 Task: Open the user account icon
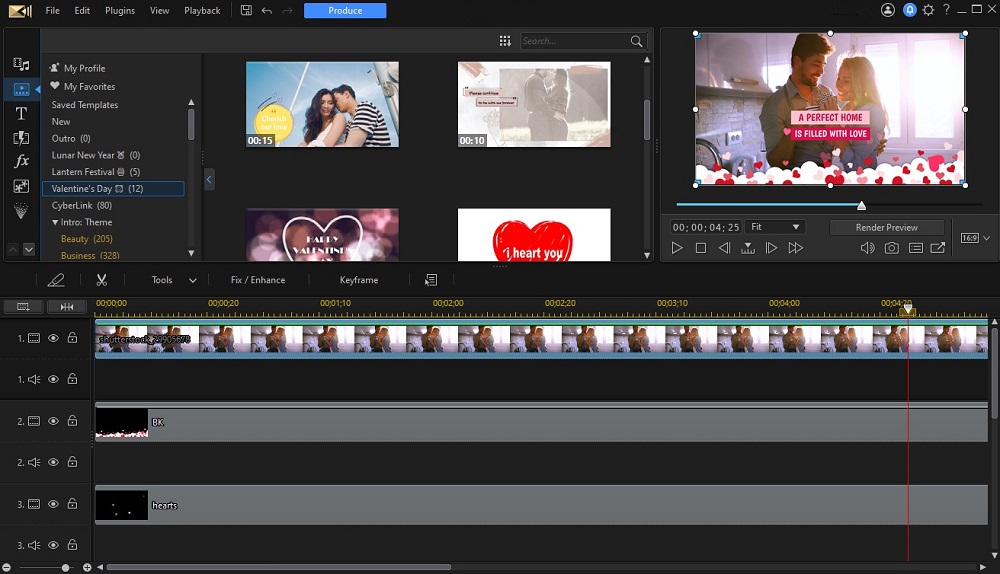(888, 10)
